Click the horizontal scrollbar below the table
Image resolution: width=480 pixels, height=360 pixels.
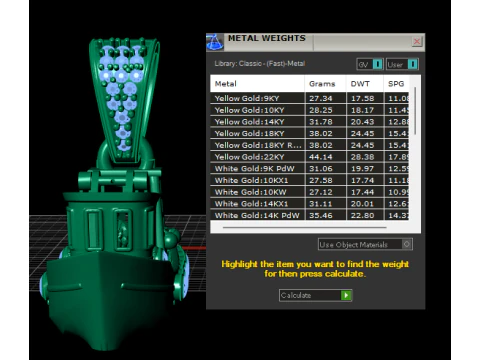tap(305, 227)
